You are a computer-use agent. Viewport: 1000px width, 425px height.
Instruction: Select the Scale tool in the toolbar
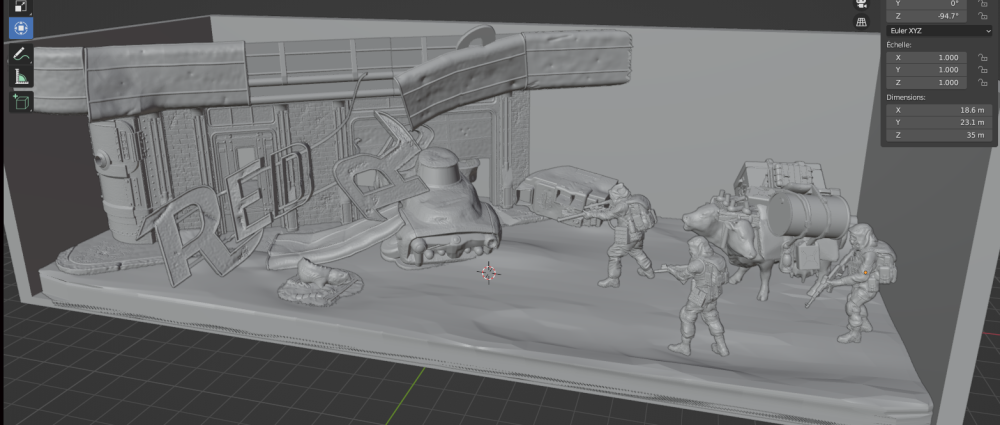click(x=21, y=6)
